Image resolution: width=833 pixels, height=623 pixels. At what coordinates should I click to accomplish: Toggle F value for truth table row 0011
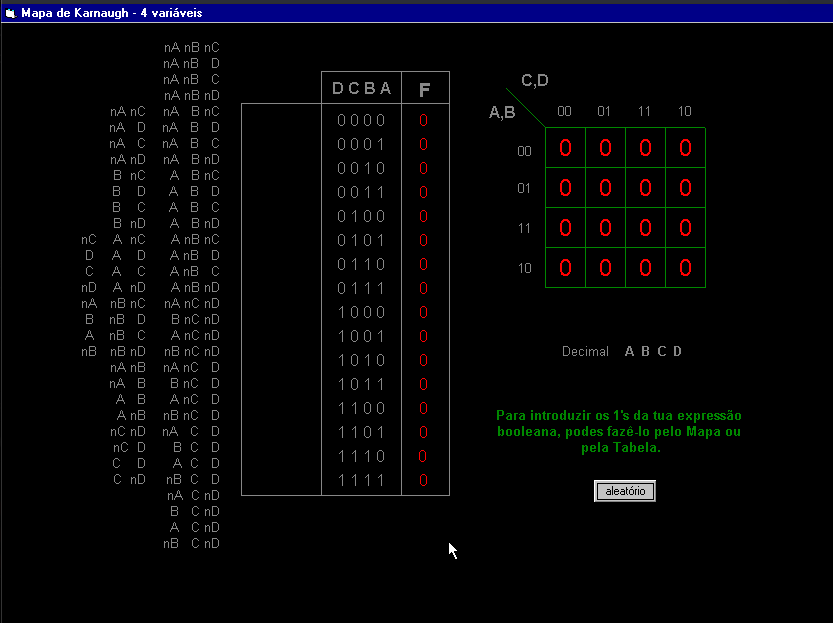[x=424, y=192]
